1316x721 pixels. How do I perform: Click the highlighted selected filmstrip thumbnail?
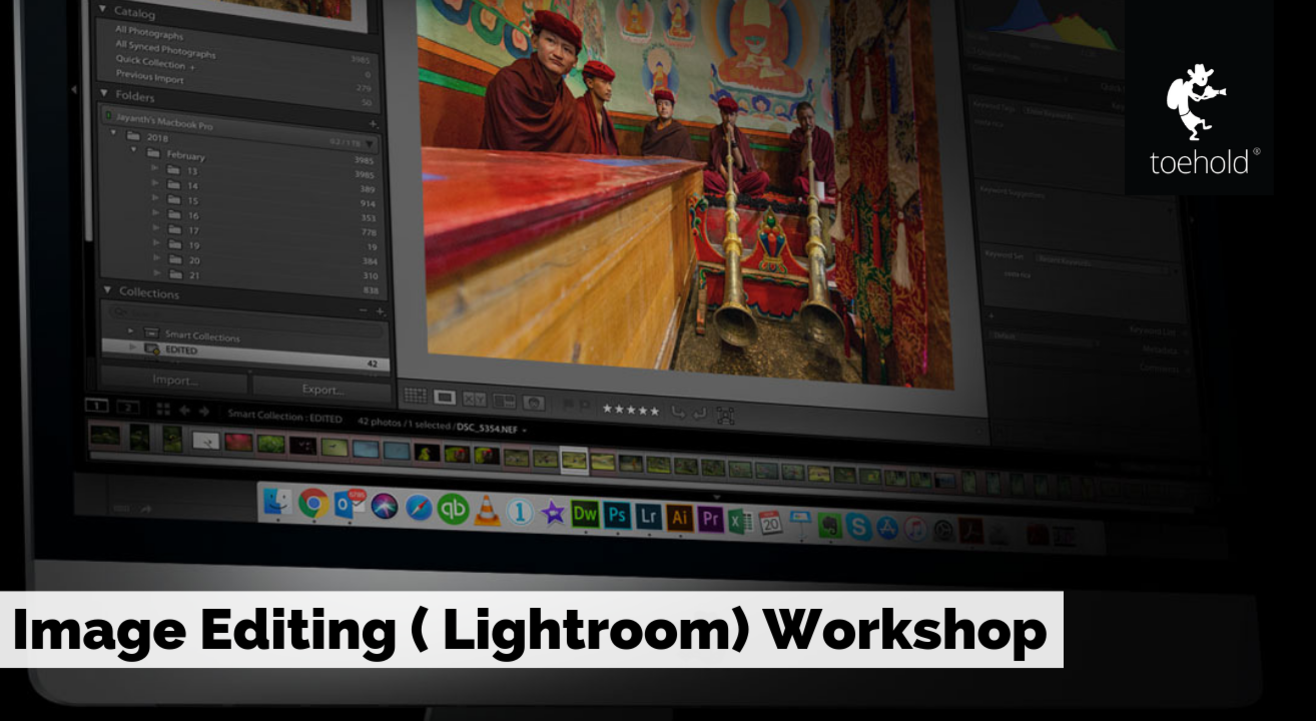point(574,460)
